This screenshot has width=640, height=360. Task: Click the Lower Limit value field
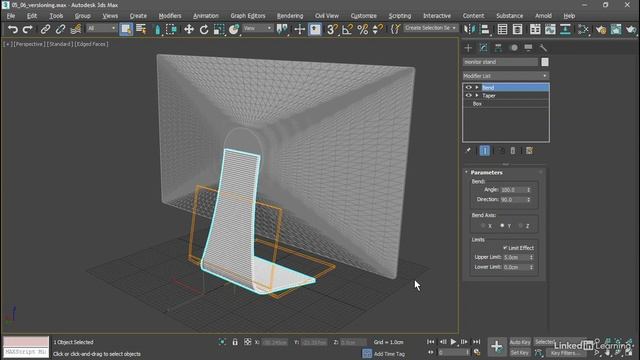pyautogui.click(x=516, y=267)
